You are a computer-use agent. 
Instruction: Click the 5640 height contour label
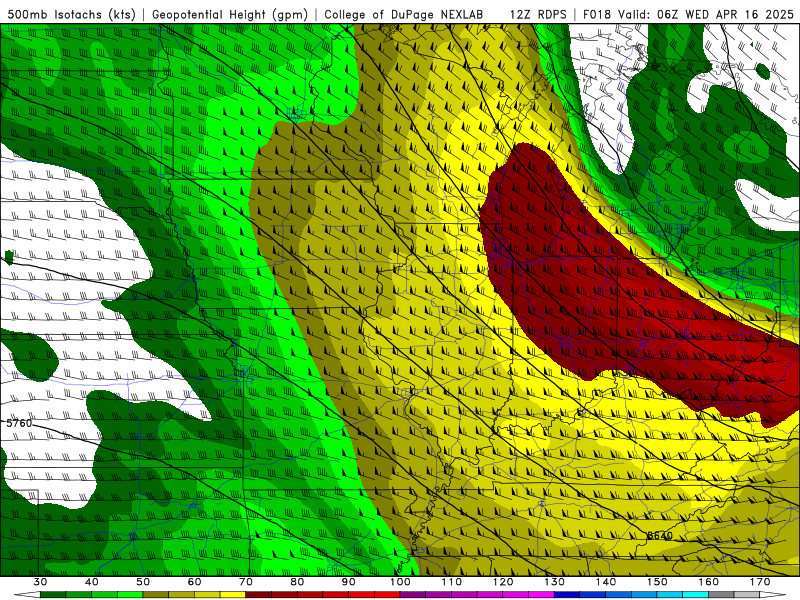coord(660,536)
